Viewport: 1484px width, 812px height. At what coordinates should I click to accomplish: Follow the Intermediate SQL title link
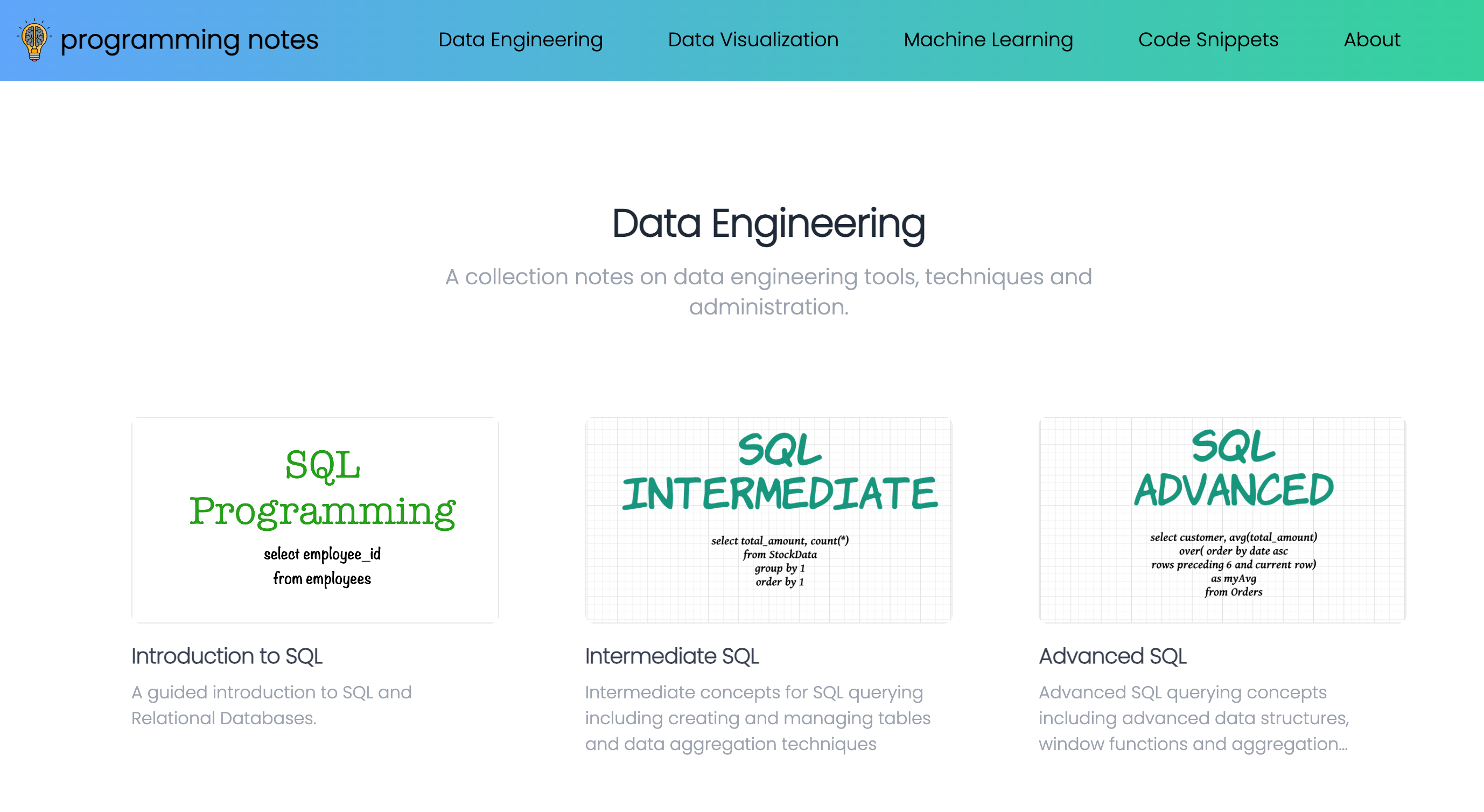[671, 656]
